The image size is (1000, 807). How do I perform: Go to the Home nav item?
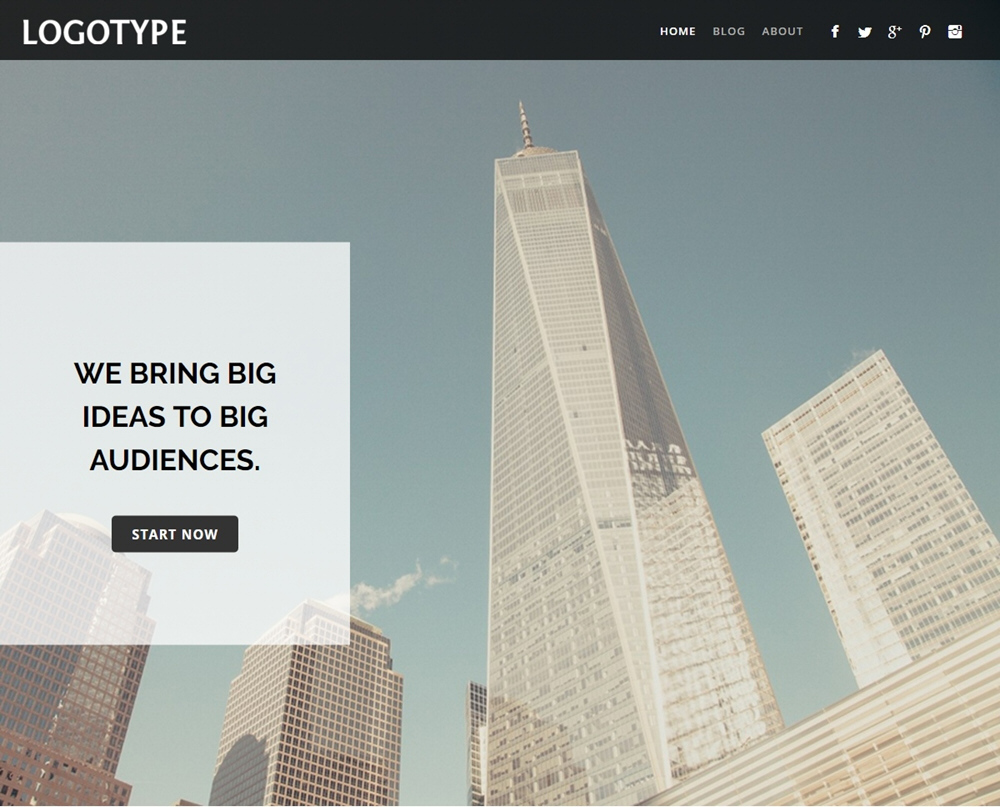677,31
